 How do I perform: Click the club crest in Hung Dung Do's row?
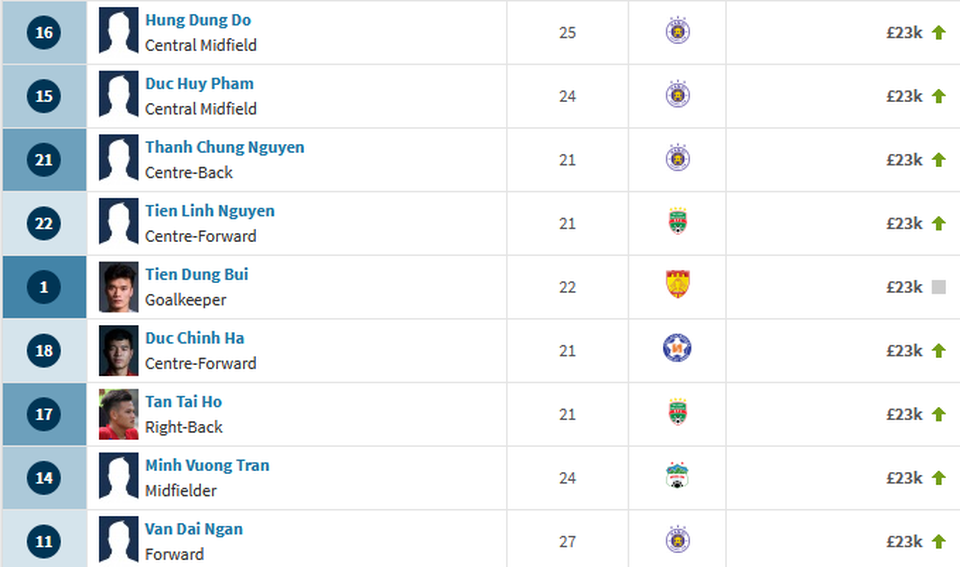click(x=677, y=32)
